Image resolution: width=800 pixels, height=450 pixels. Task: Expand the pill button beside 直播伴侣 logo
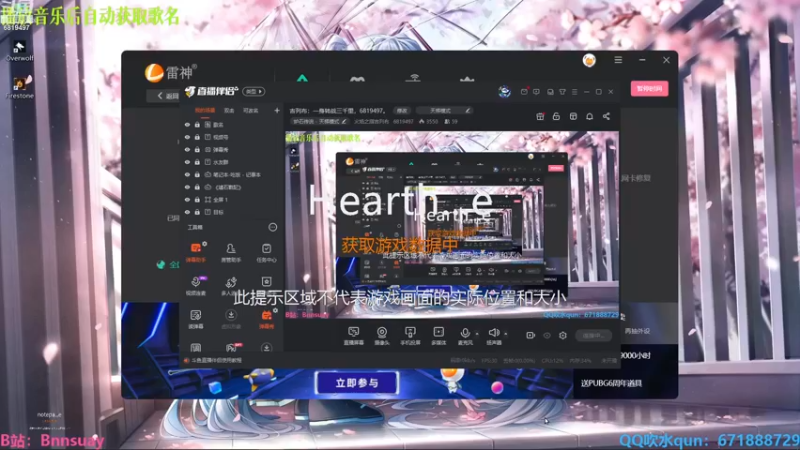coord(254,91)
